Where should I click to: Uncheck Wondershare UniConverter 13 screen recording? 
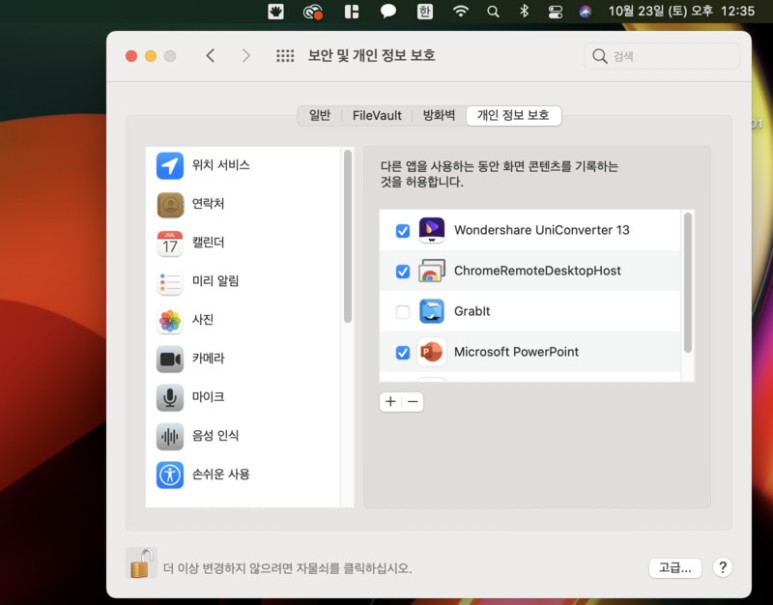[x=403, y=231]
